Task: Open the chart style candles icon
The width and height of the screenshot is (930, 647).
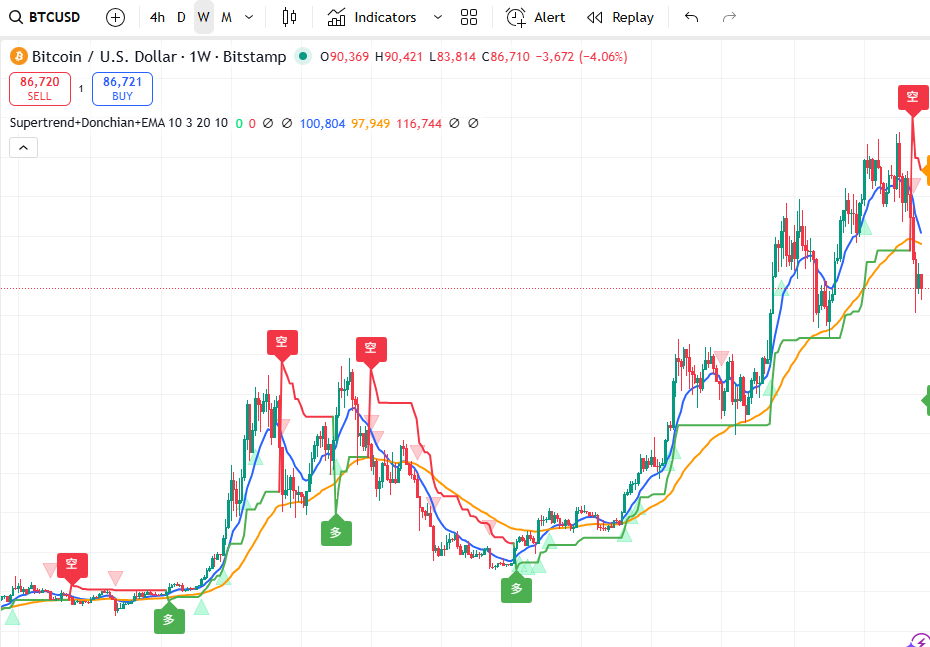Action: (290, 17)
